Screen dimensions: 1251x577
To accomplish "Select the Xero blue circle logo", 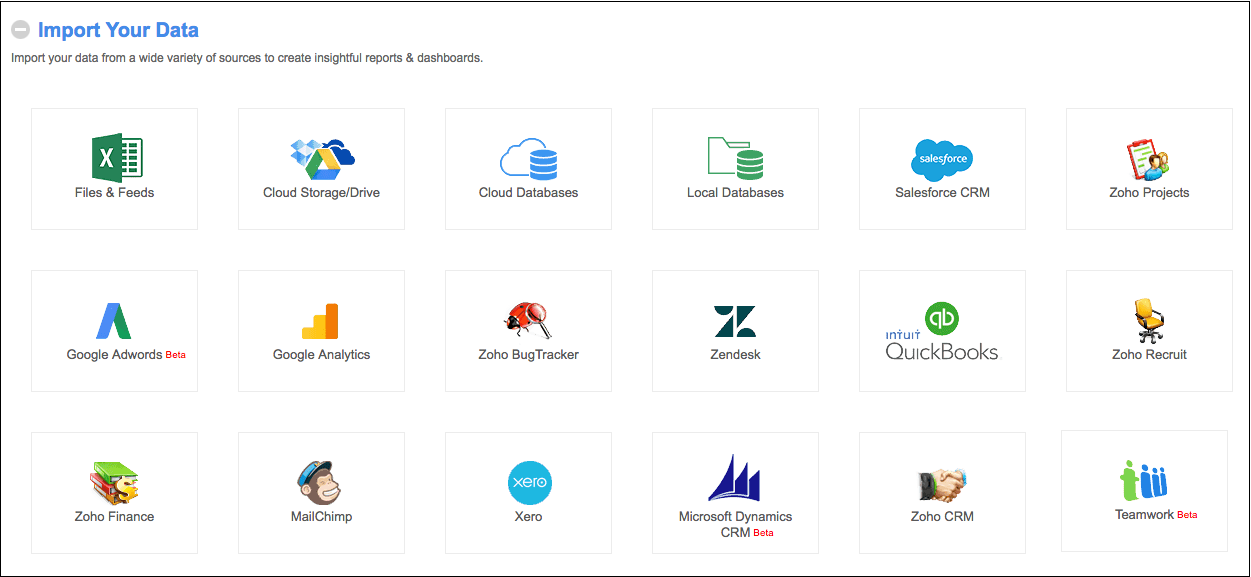I will (x=529, y=483).
